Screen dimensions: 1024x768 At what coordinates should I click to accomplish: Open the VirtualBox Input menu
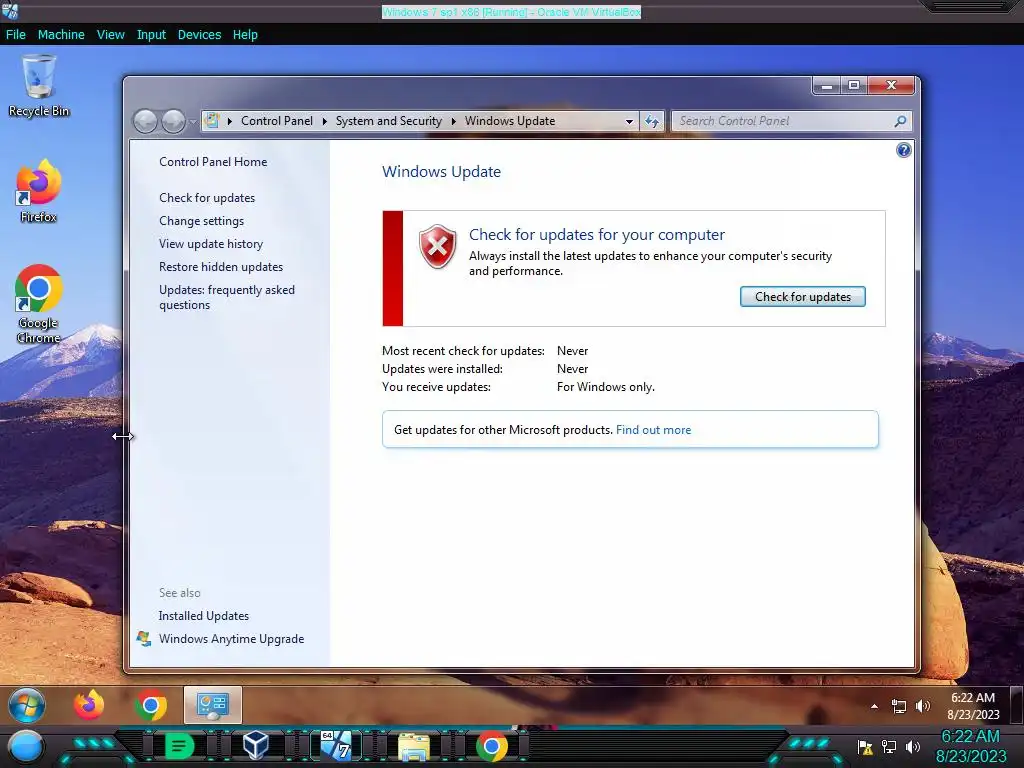pyautogui.click(x=151, y=35)
